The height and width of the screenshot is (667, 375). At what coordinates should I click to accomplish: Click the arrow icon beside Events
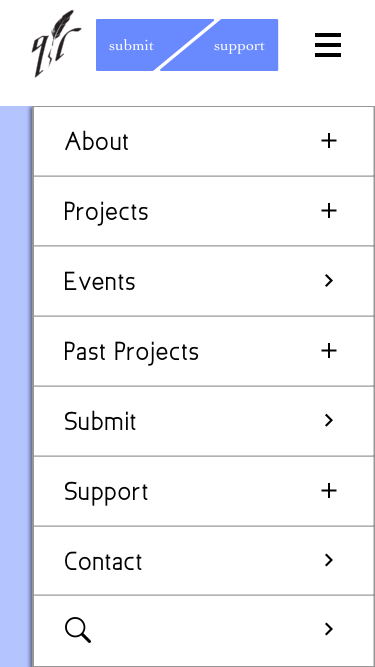click(328, 281)
